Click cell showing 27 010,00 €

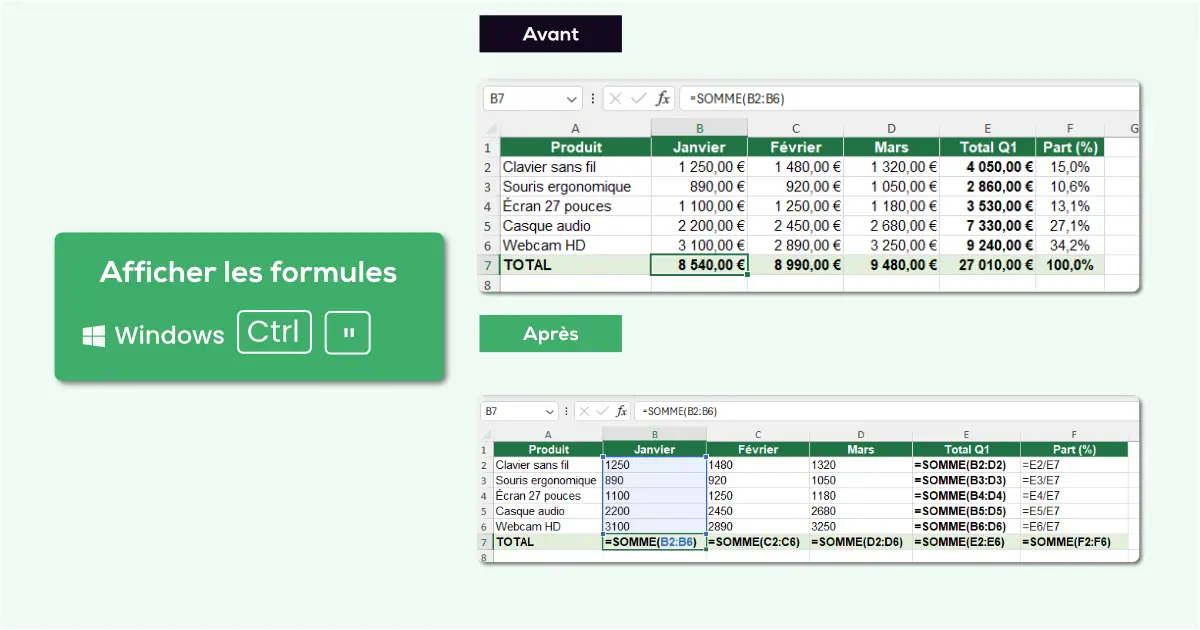click(x=987, y=265)
